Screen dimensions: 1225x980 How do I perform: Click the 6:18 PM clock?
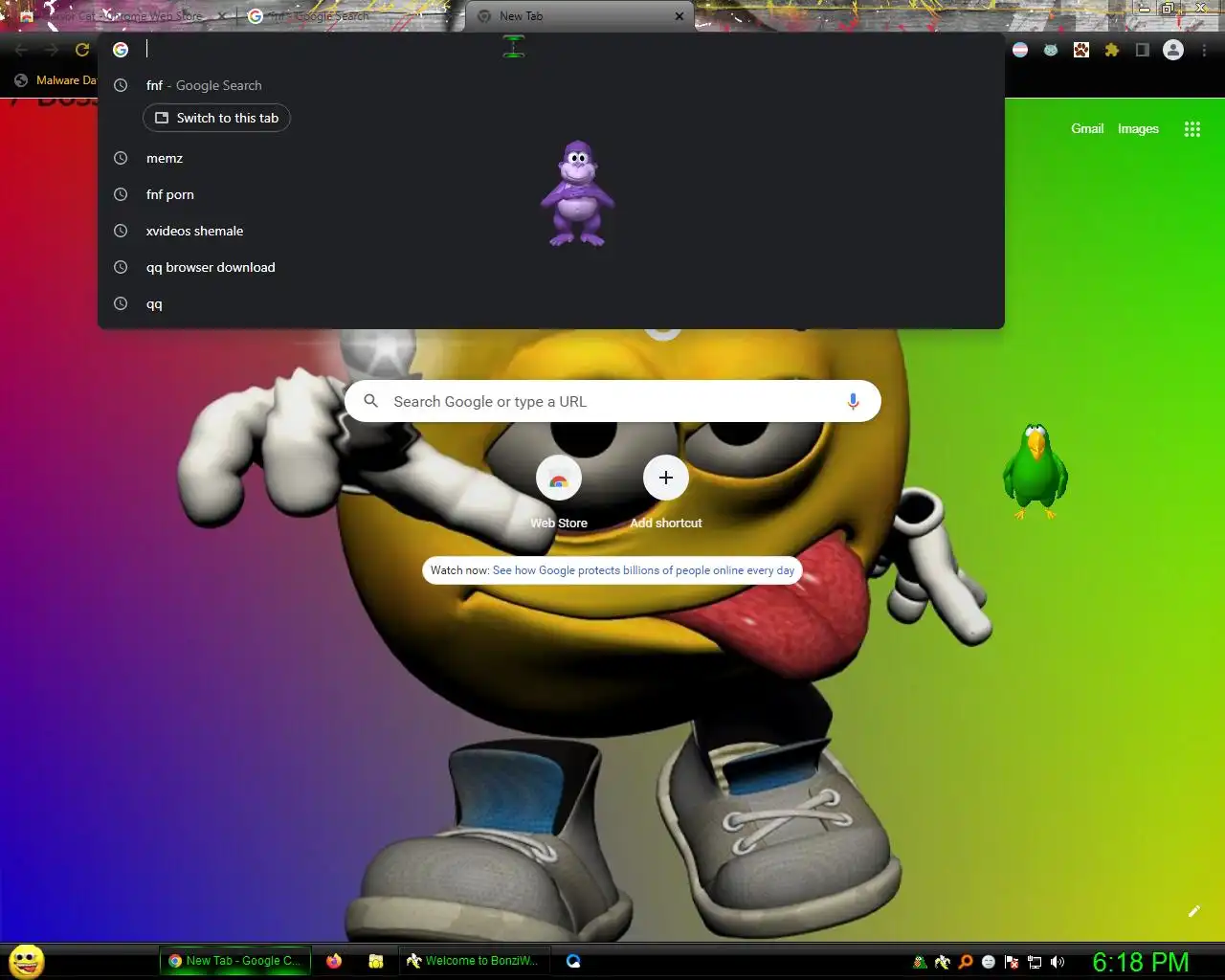[1141, 962]
